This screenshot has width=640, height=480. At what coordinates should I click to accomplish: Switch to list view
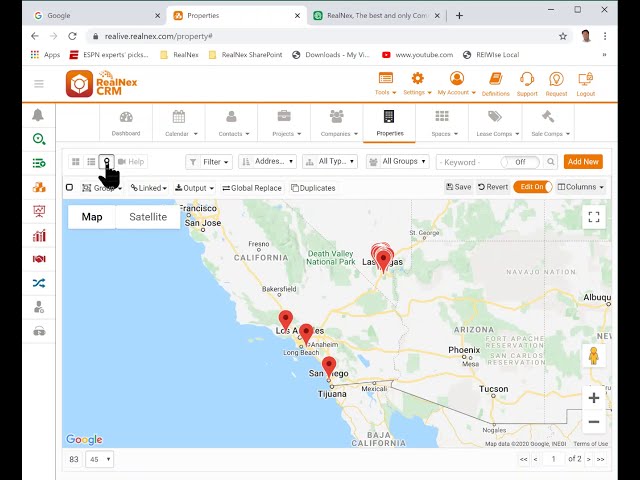point(91,162)
